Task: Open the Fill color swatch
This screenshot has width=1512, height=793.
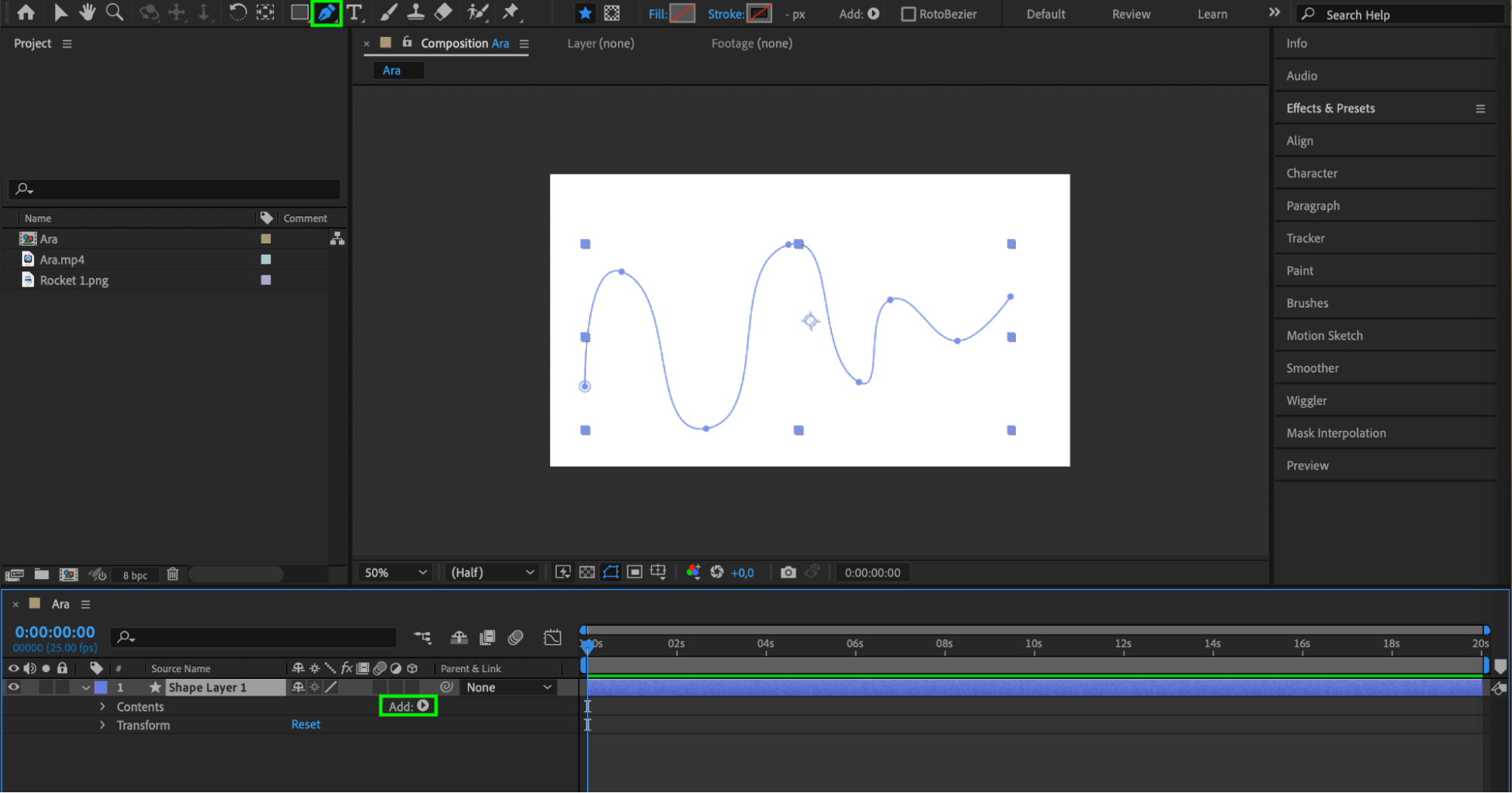Action: pyautogui.click(x=682, y=14)
